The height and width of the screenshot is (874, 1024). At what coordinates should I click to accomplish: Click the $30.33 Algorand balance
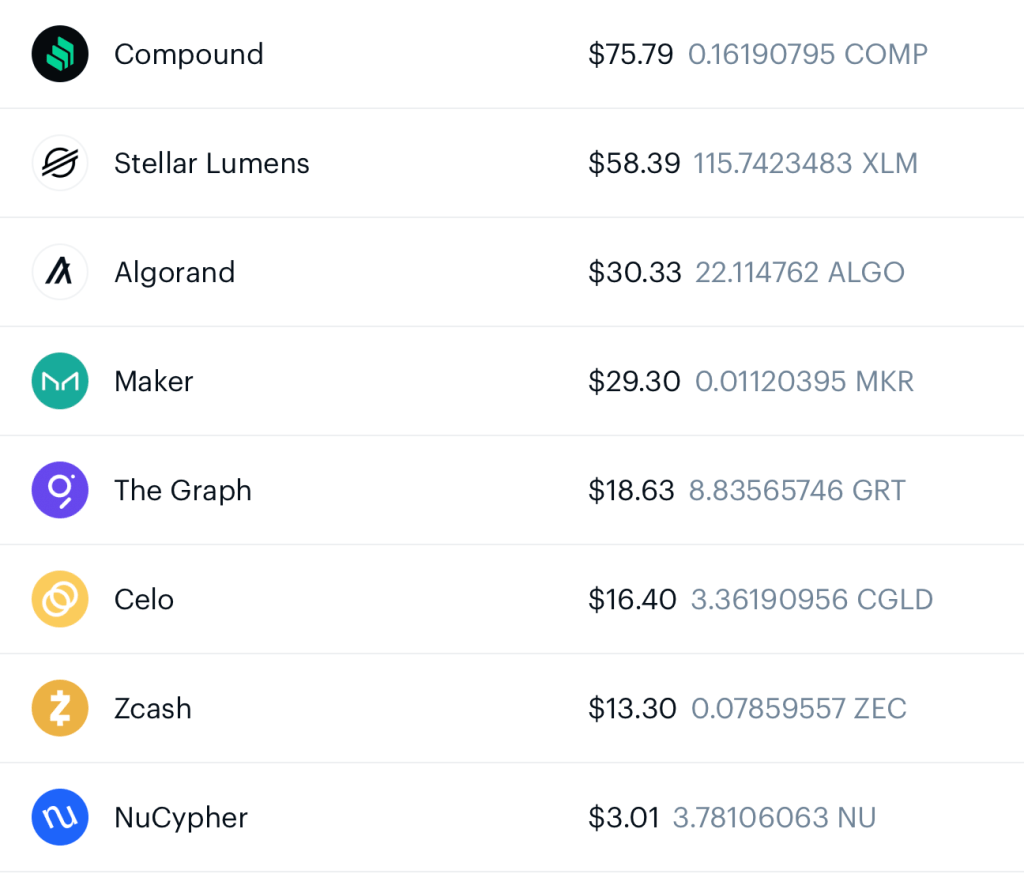(x=634, y=272)
